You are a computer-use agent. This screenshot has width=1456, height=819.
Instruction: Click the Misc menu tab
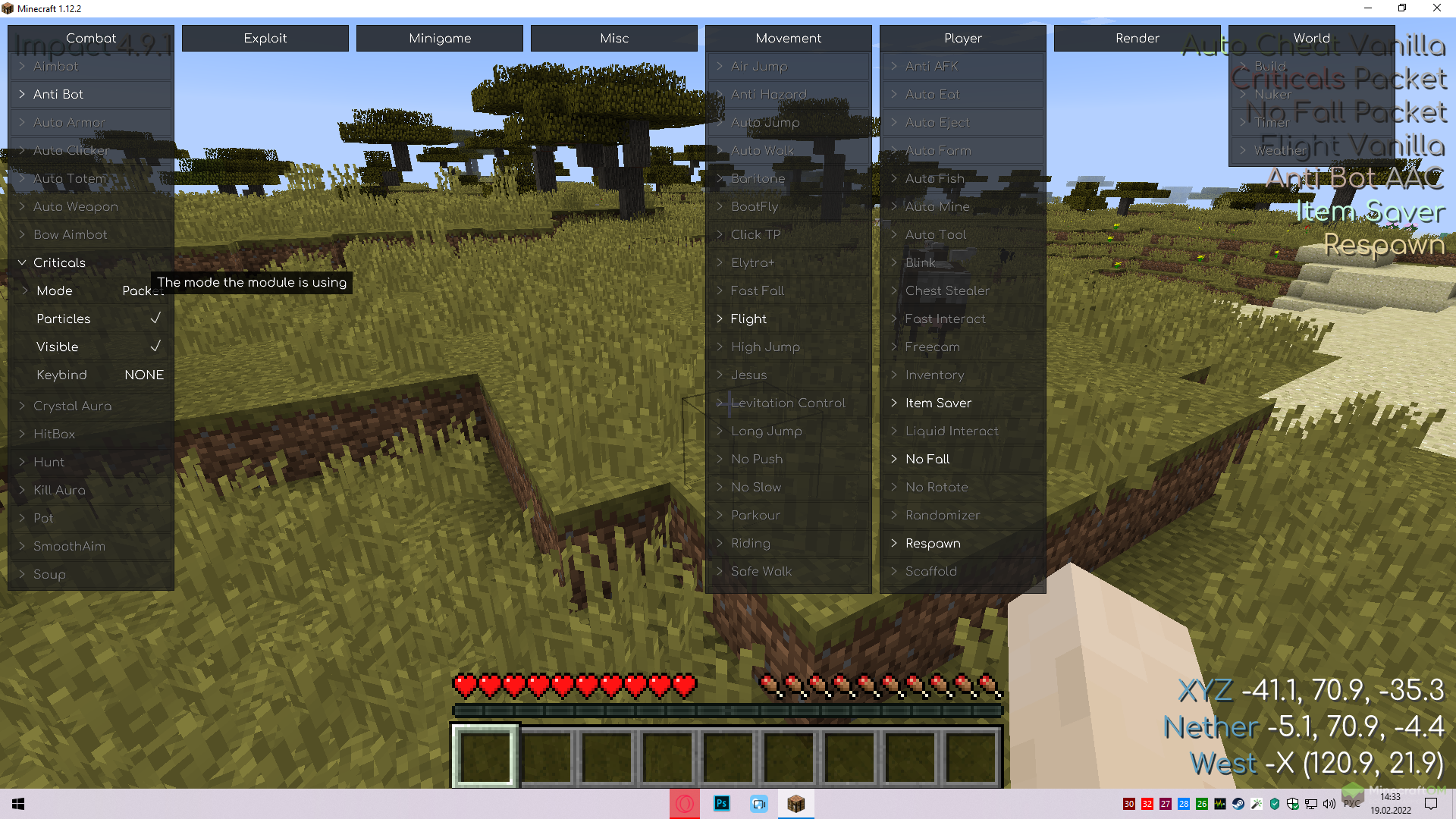point(614,37)
